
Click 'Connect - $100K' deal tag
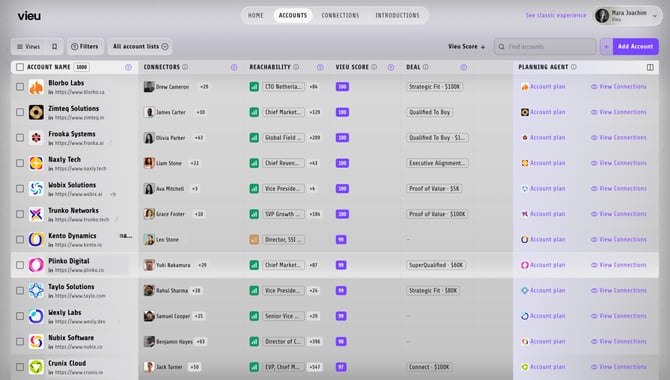tap(429, 367)
